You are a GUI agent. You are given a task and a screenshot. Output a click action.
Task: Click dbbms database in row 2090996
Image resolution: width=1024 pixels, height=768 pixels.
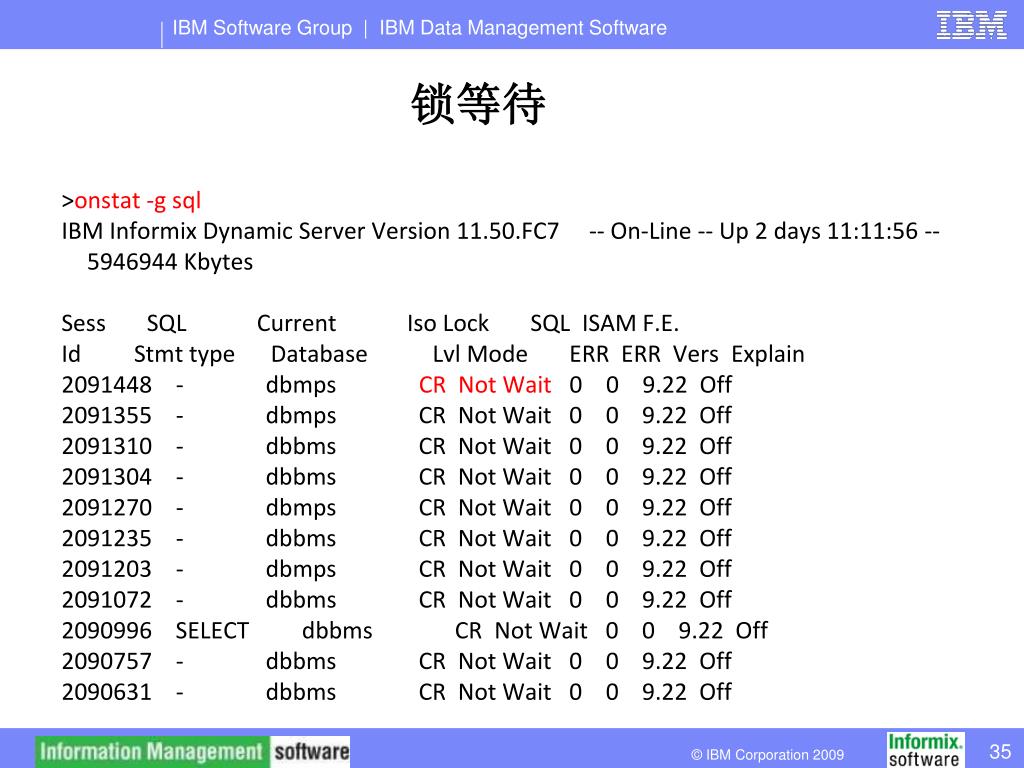click(x=337, y=630)
